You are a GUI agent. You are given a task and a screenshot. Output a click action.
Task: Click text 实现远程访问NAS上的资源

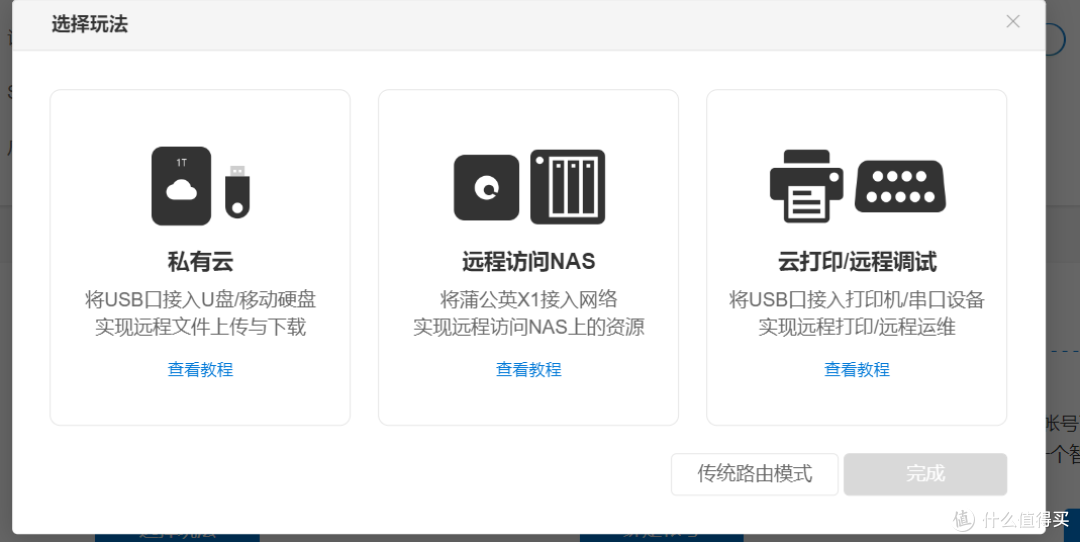528,326
